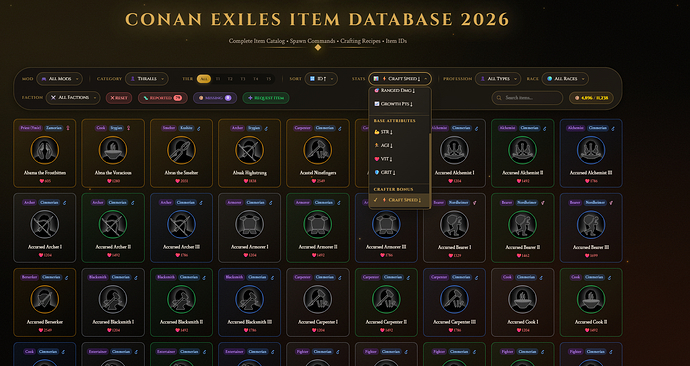Select Accursed Cook I bowl icon
The width and height of the screenshot is (690, 366).
(x=522, y=299)
